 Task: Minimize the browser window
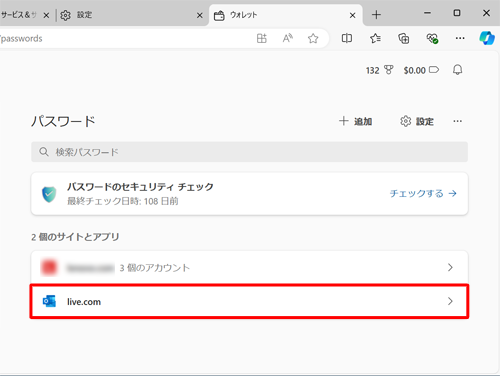[x=427, y=13]
